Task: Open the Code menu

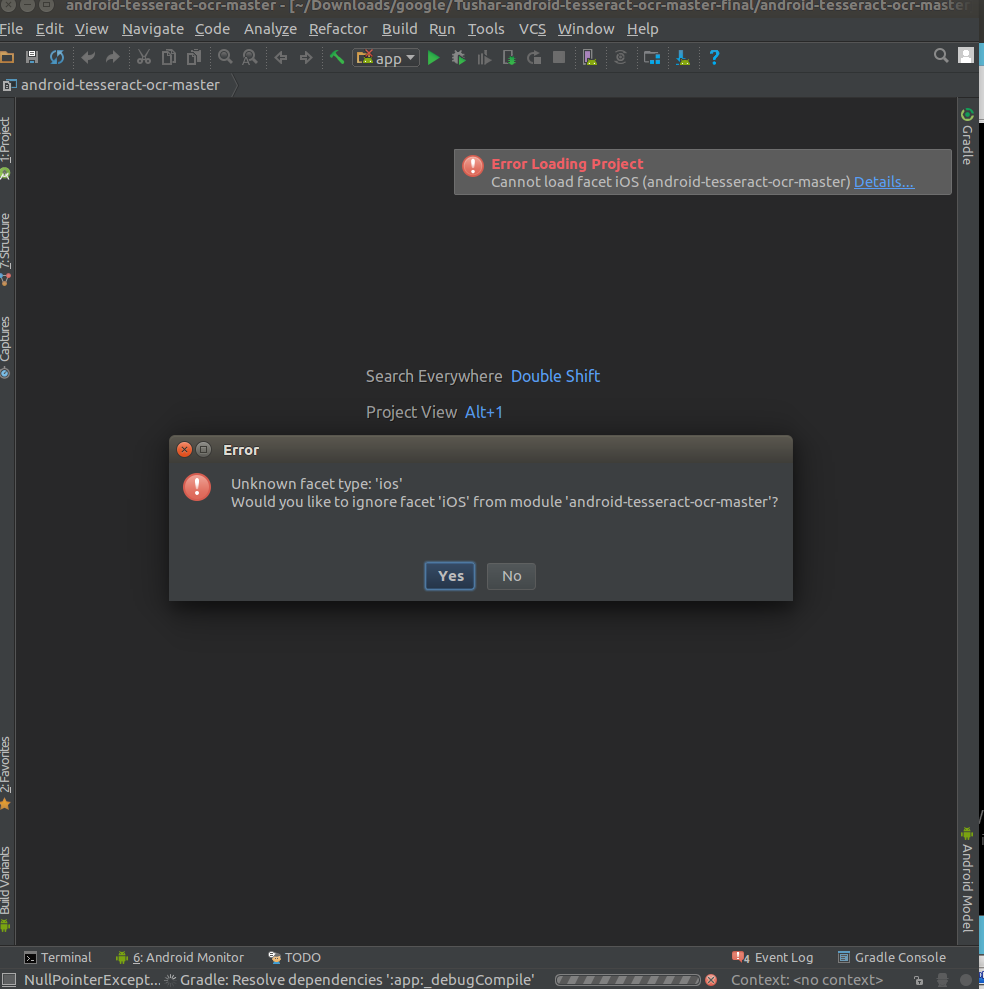Action: click(x=213, y=29)
